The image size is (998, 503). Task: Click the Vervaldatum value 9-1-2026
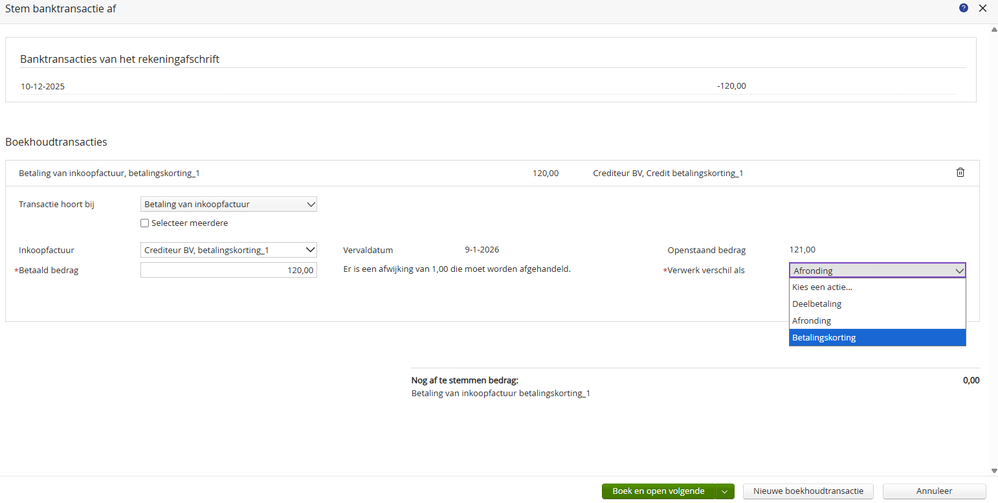click(x=482, y=250)
